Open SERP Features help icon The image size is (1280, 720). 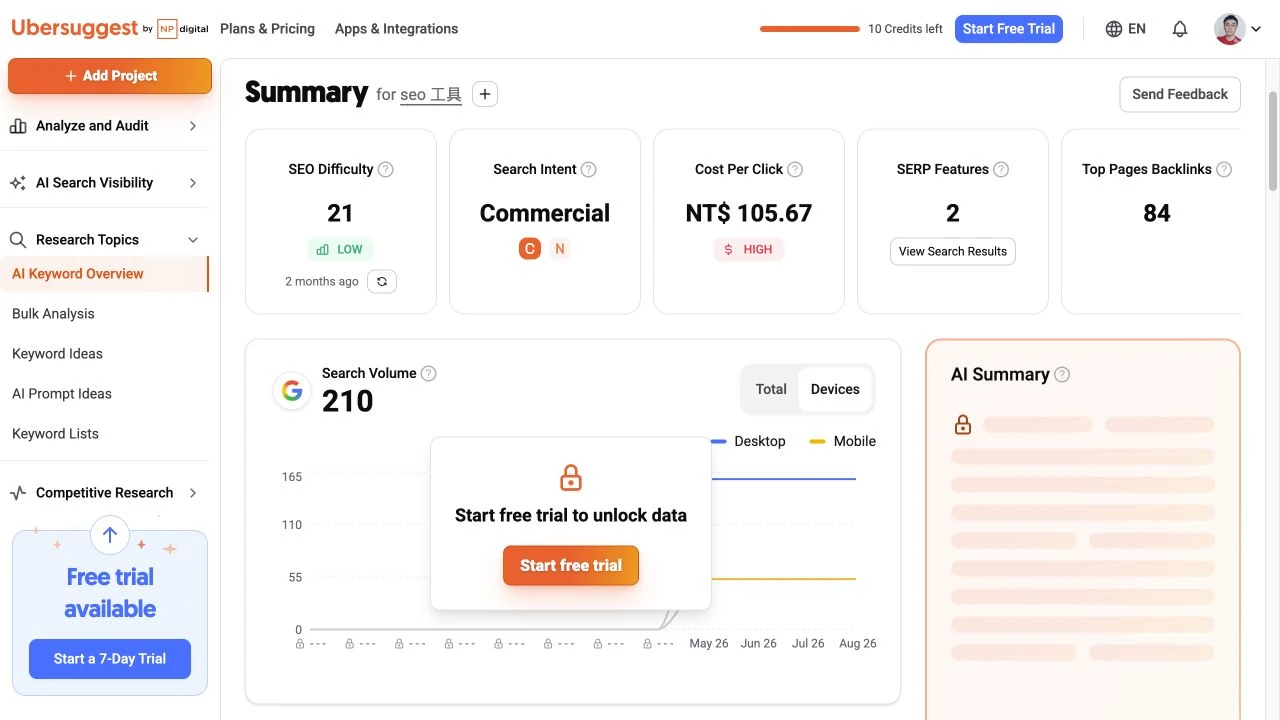[1001, 169]
